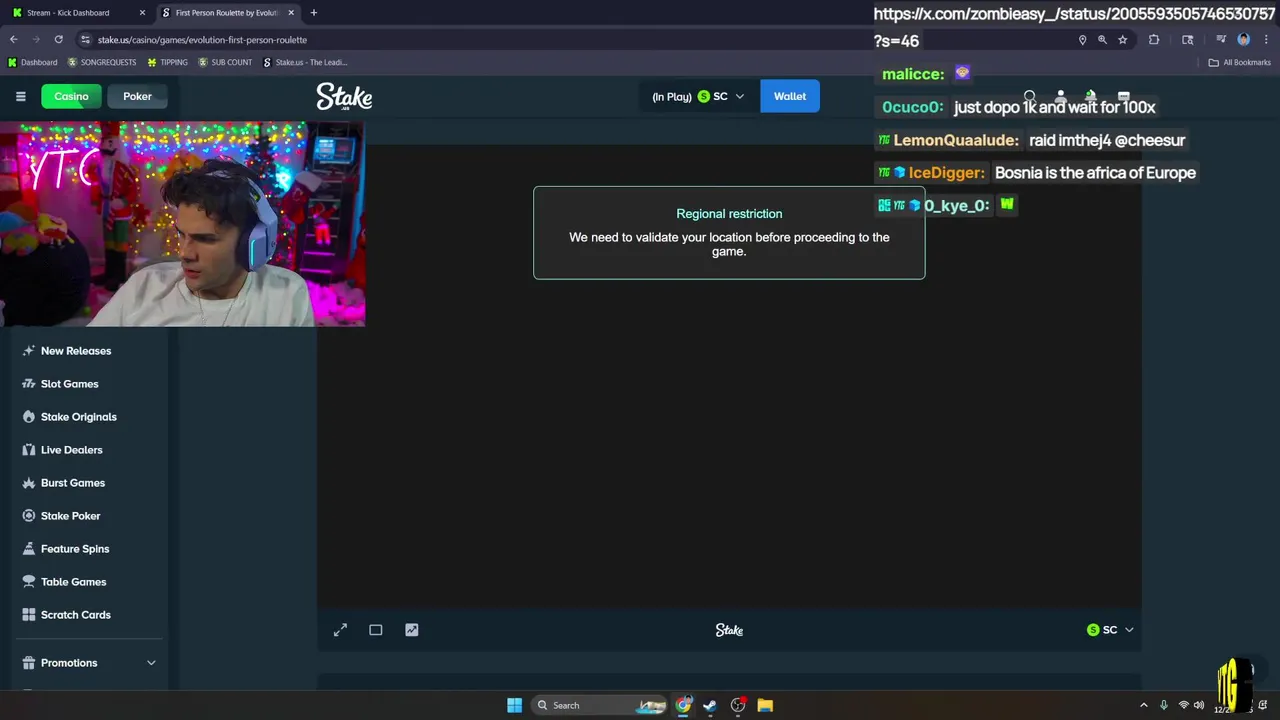
Task: Open the SONGREQUESTS bookmark
Action: [x=101, y=62]
